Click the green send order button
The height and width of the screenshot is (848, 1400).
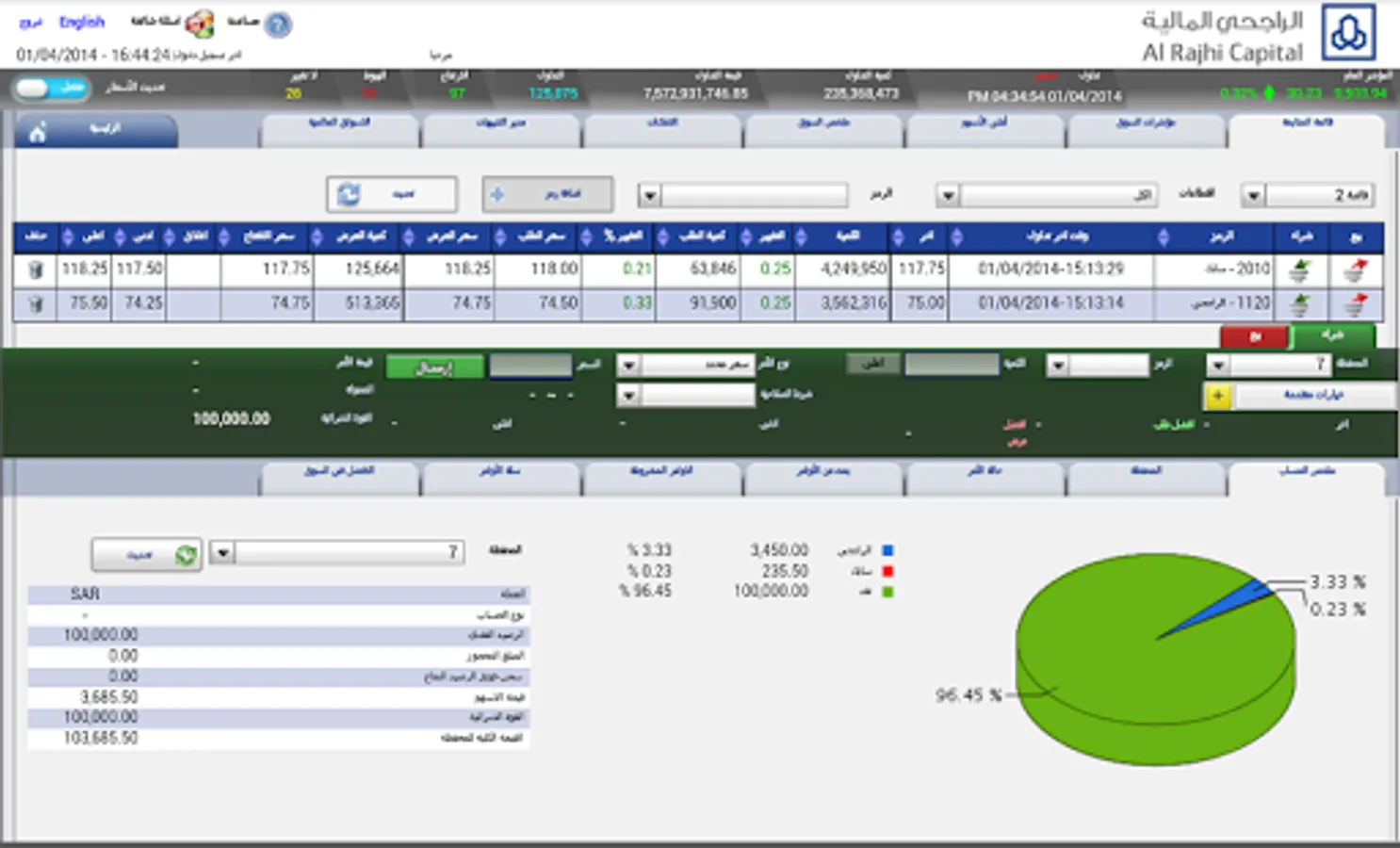point(434,367)
